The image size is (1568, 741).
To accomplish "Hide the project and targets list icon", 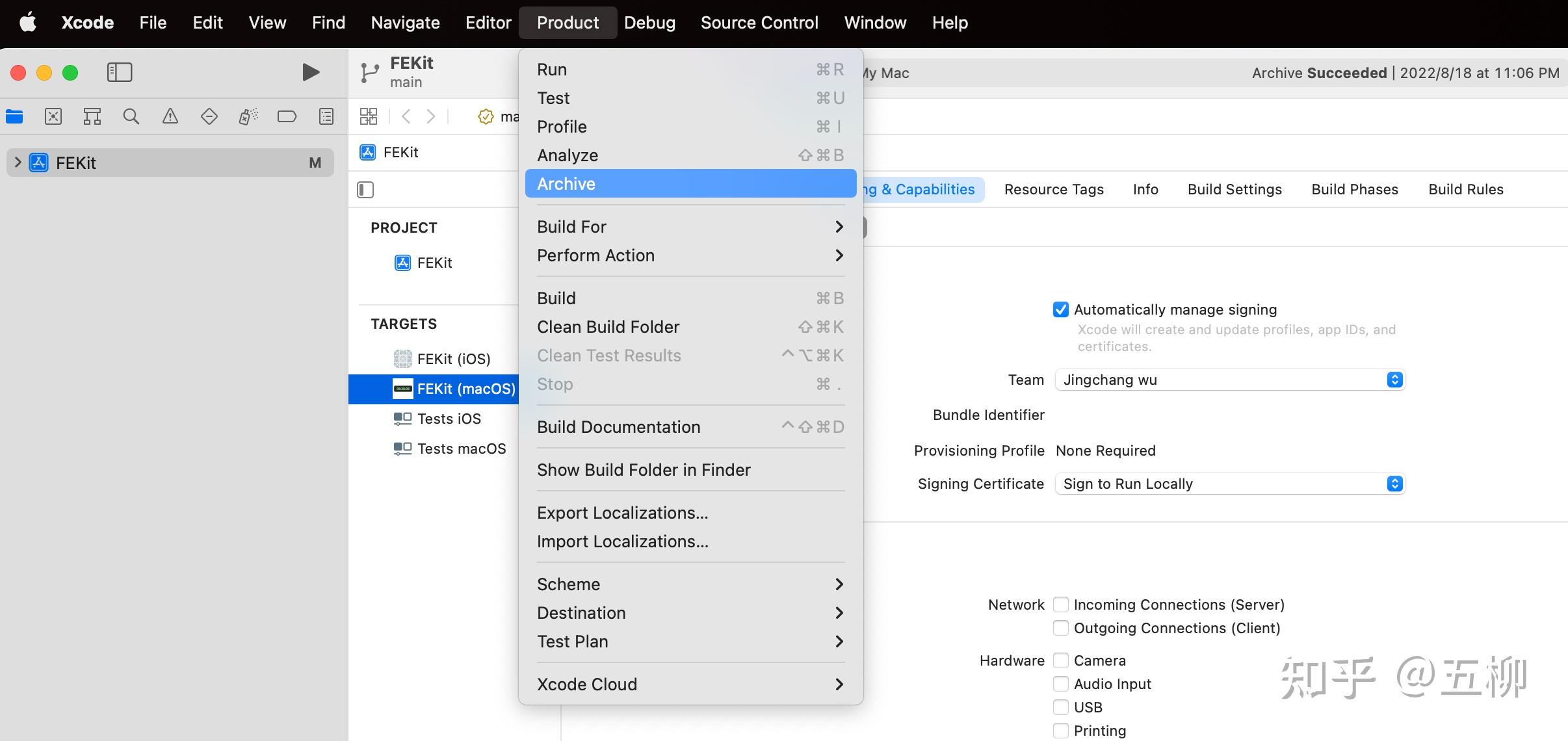I will tap(365, 190).
